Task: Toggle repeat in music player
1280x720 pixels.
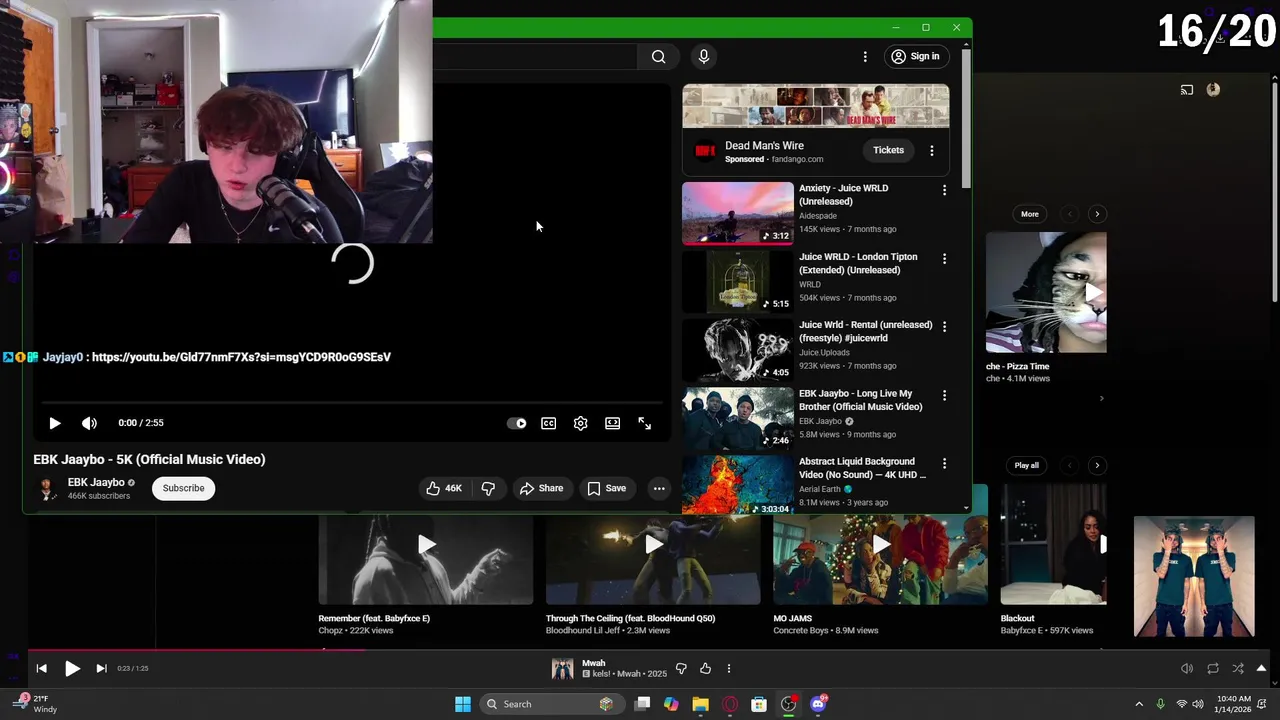Action: pos(1213,668)
